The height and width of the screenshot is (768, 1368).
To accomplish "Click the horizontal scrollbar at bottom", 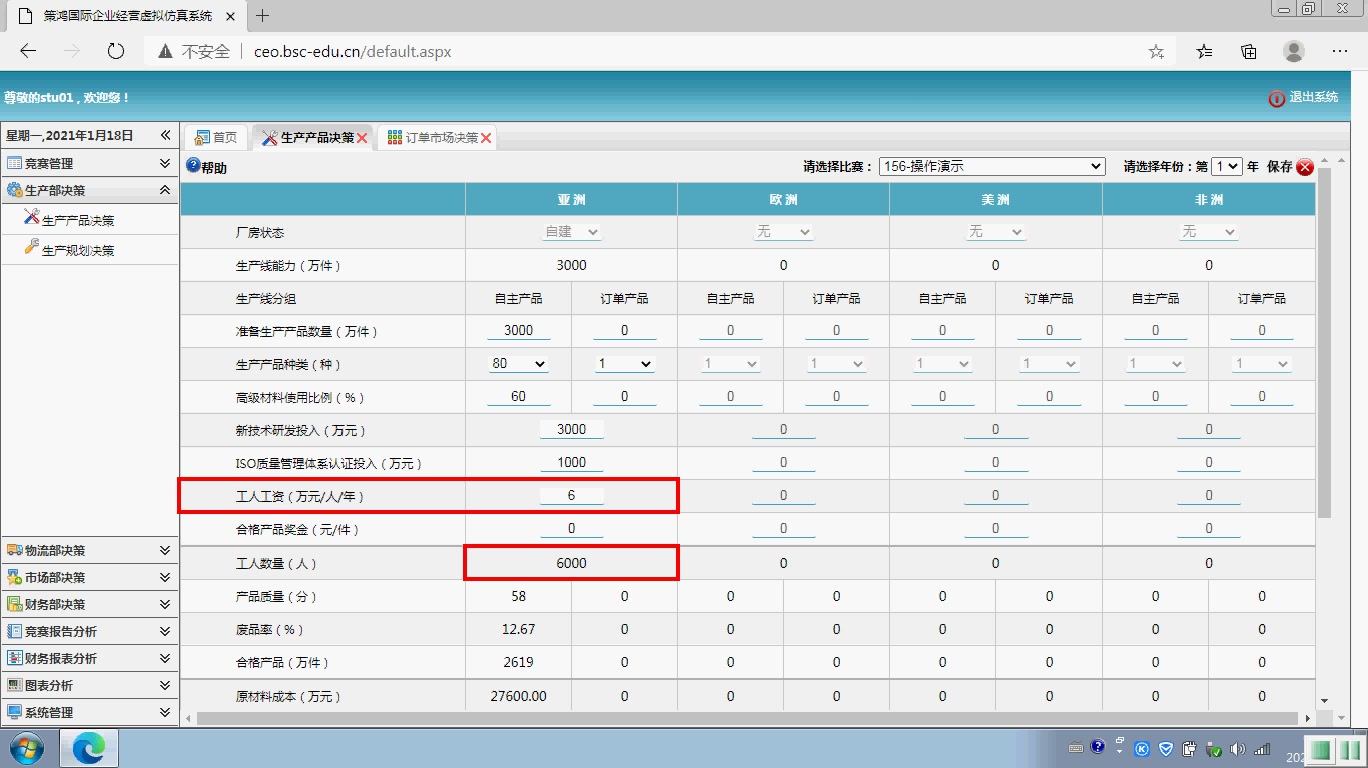I will pyautogui.click(x=749, y=718).
